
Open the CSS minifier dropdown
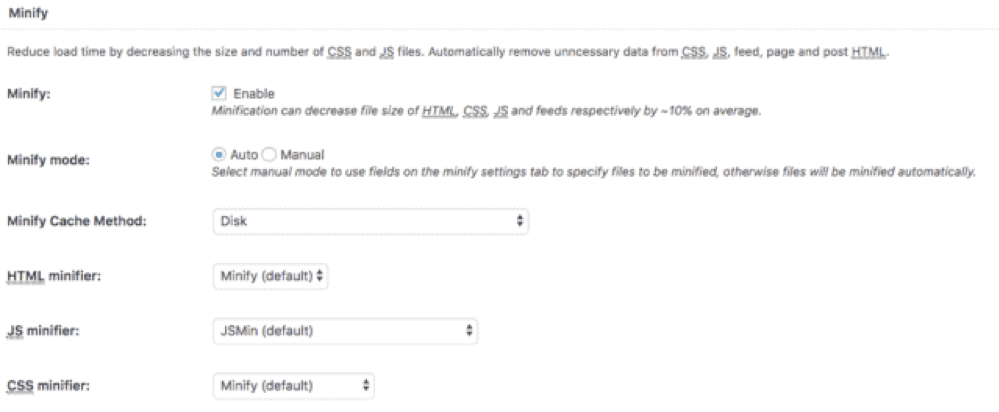click(x=294, y=384)
